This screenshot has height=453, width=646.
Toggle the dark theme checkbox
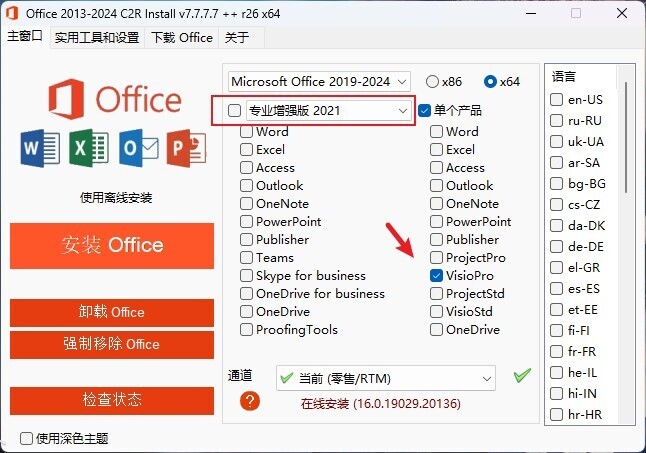[x=26, y=438]
